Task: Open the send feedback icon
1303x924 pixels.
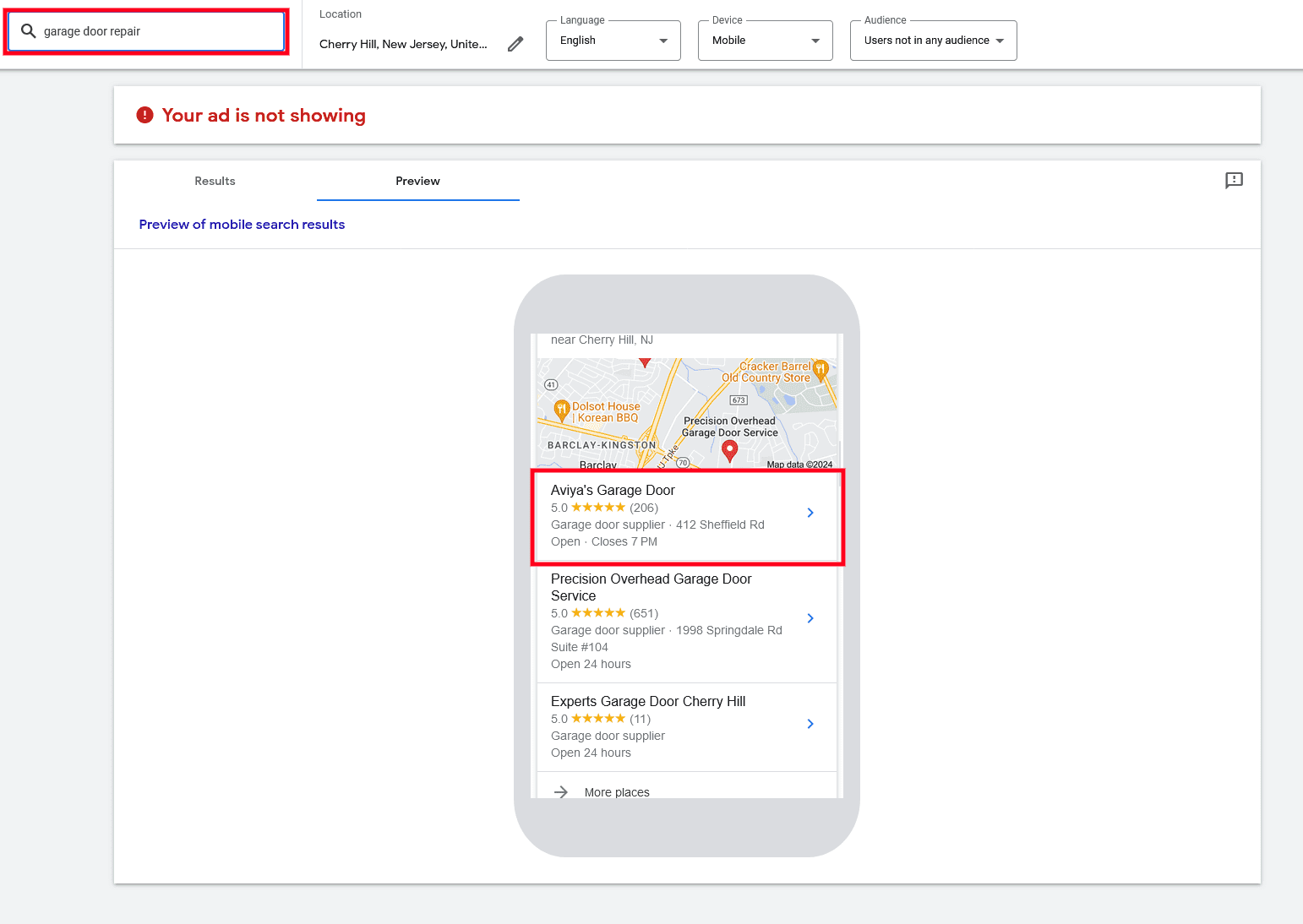Action: (1234, 180)
